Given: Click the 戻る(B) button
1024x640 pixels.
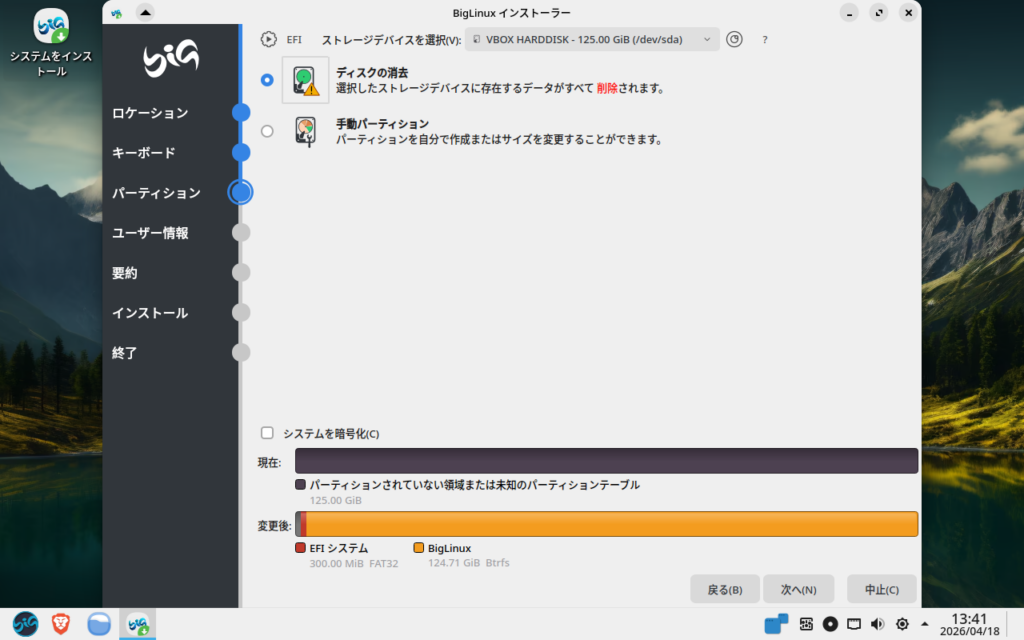Looking at the screenshot, I should pyautogui.click(x=724, y=589).
